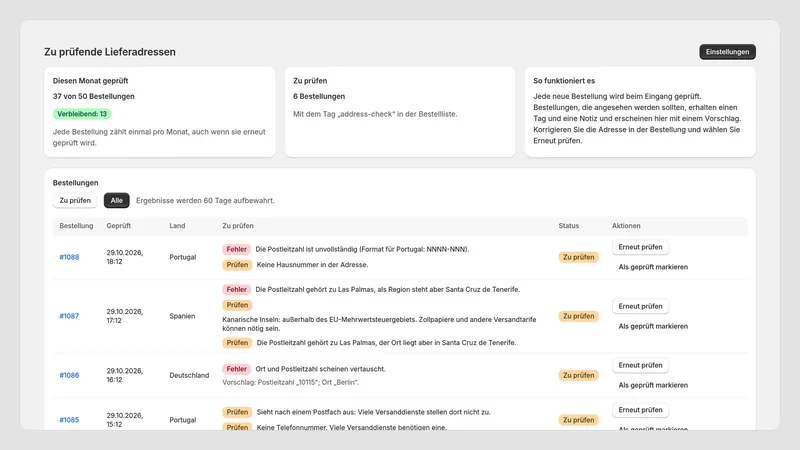
Task: Click the 'Fehler' badge in order #1088 row
Action: [x=236, y=249]
